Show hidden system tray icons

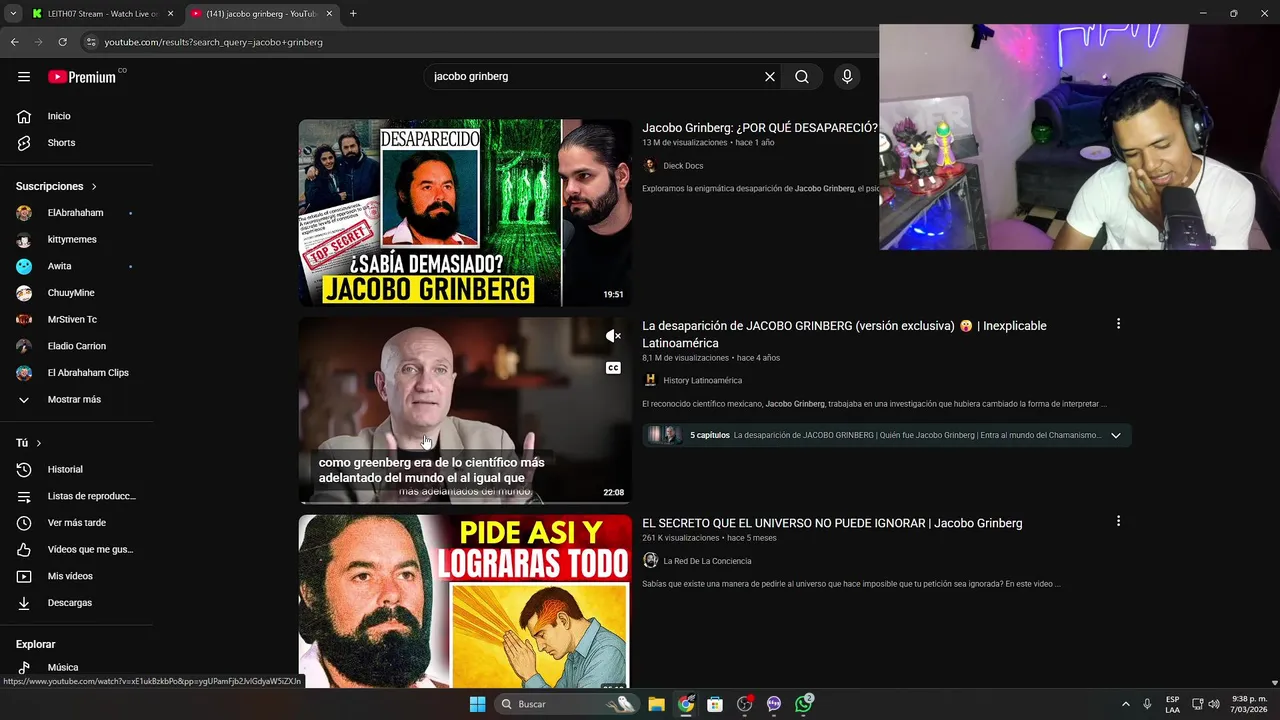[x=1125, y=704]
